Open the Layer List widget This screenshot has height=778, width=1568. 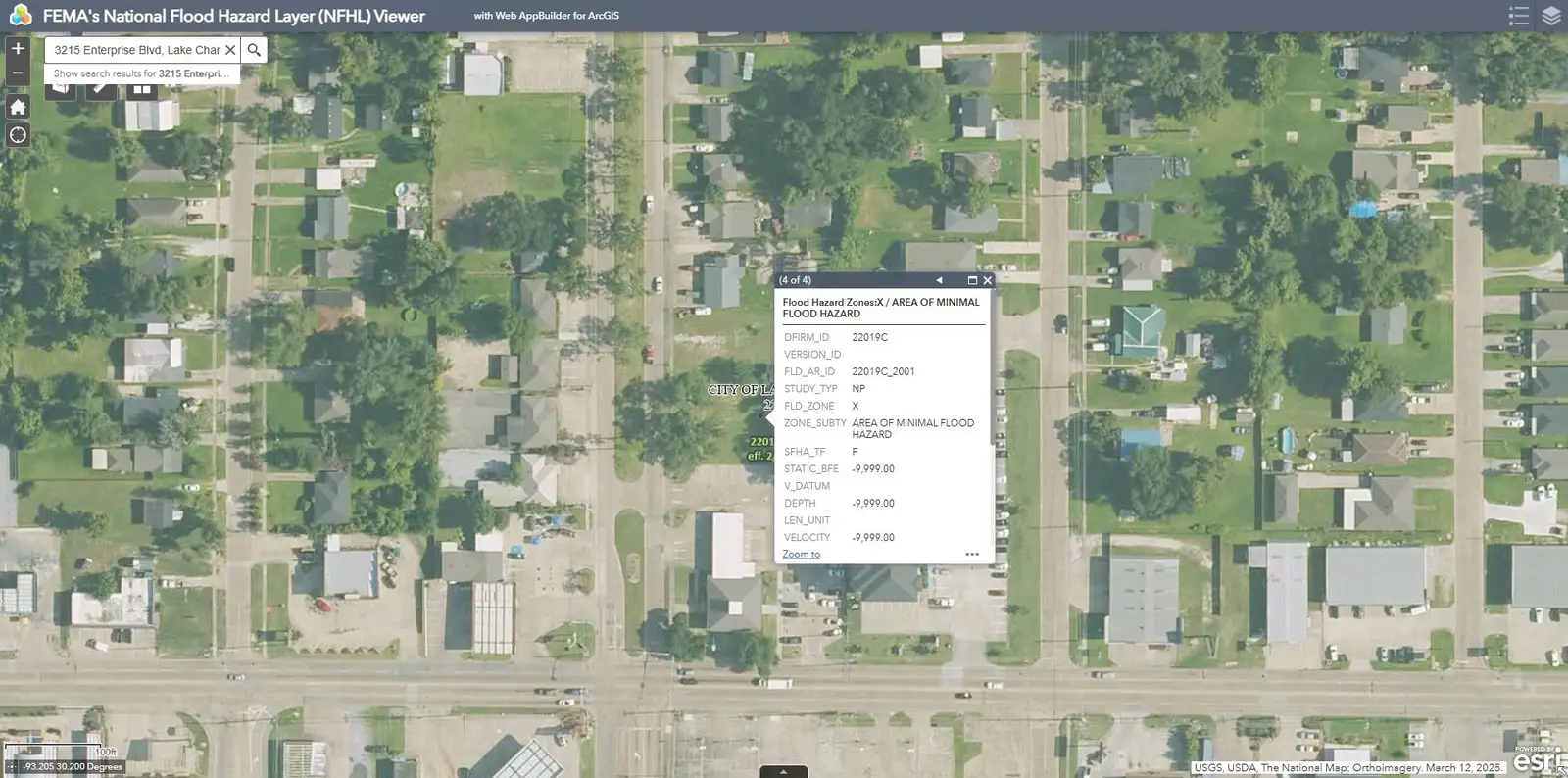tap(1551, 16)
